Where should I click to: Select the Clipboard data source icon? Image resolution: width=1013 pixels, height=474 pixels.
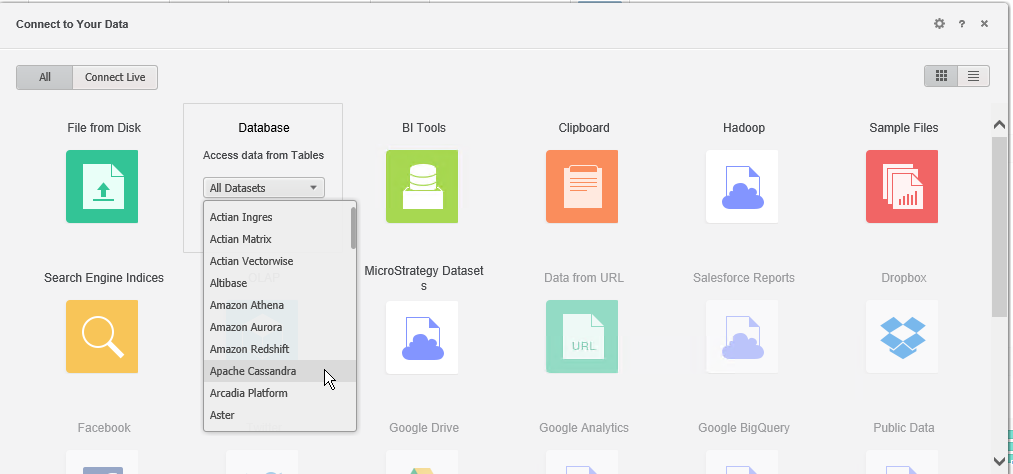pos(582,186)
